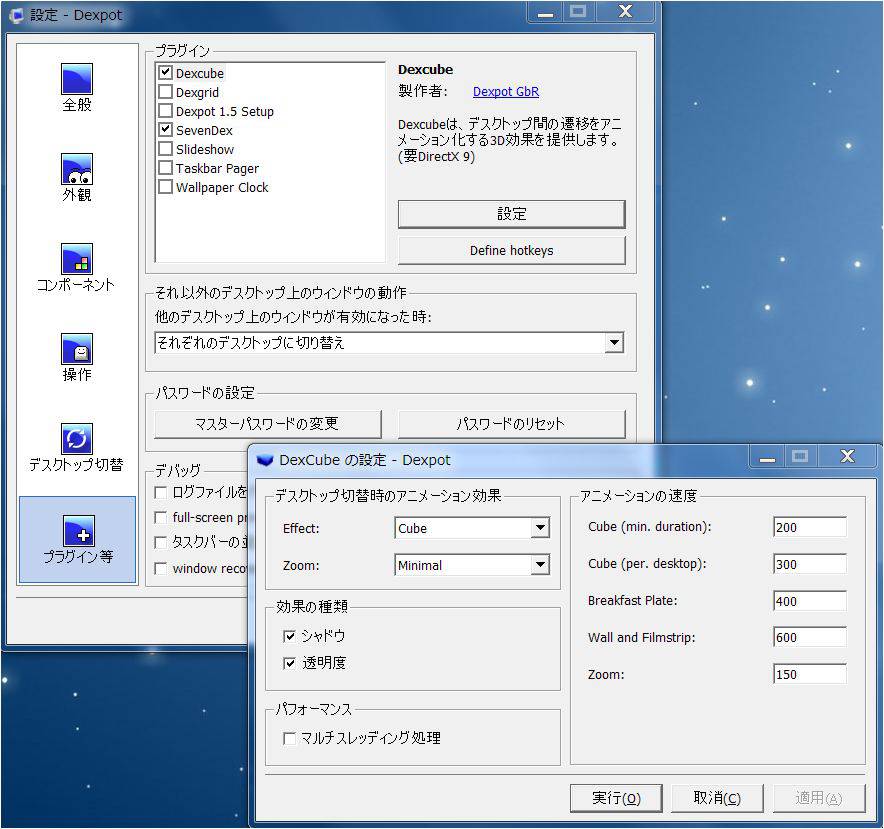Select the 操作 (Controls) category icon
This screenshot has height=829, width=884.
click(77, 358)
